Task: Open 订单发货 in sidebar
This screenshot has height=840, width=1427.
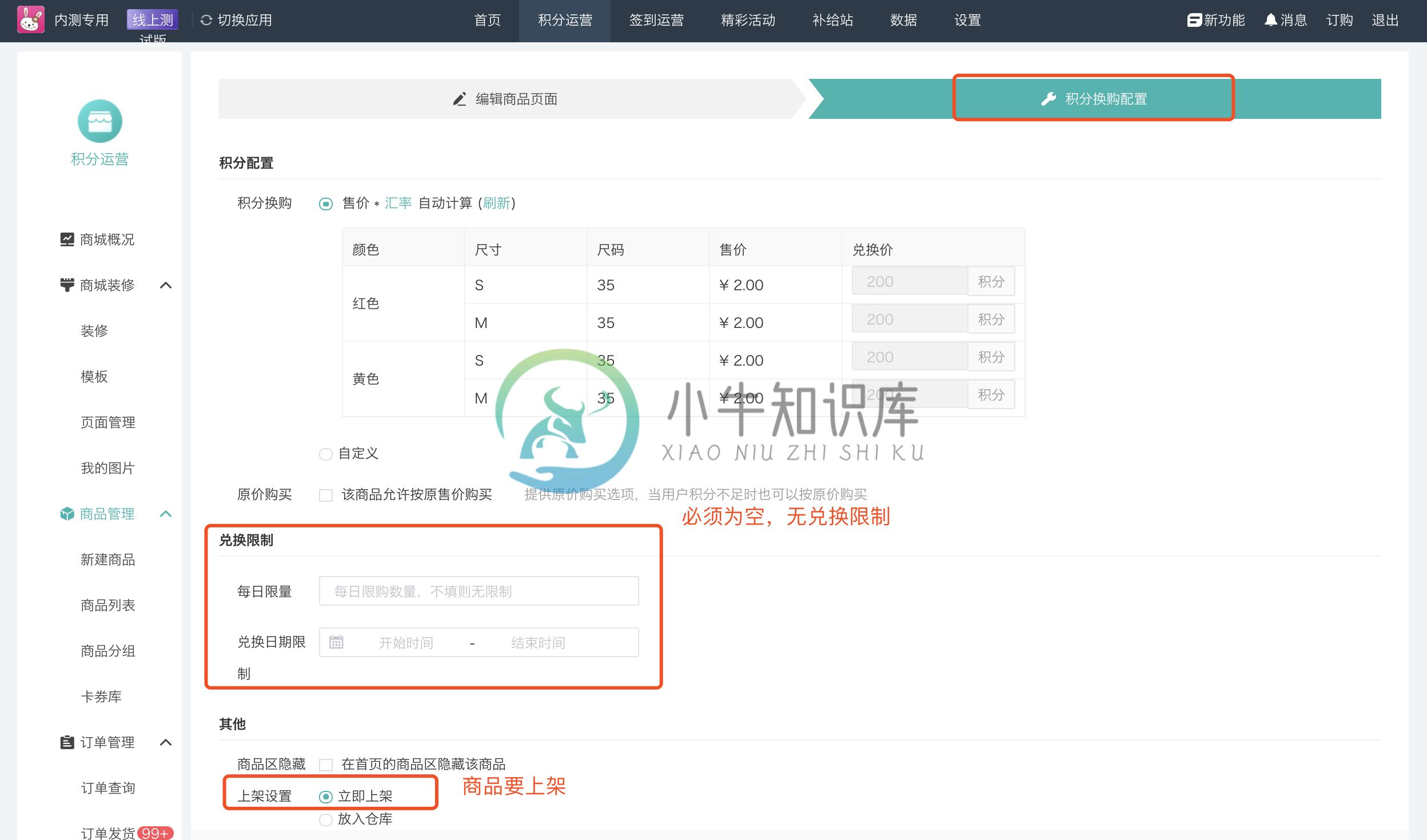Action: [108, 833]
